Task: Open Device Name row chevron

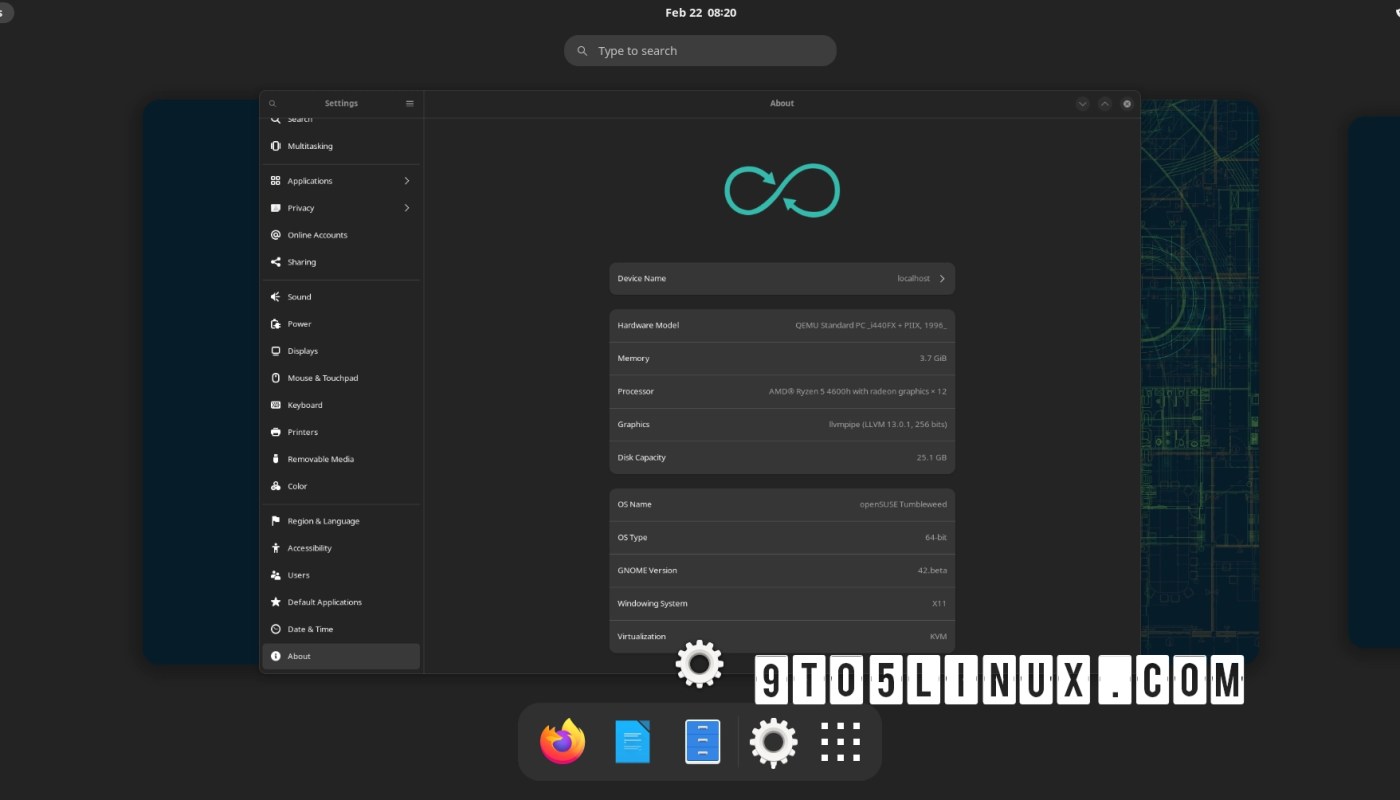Action: [942, 279]
